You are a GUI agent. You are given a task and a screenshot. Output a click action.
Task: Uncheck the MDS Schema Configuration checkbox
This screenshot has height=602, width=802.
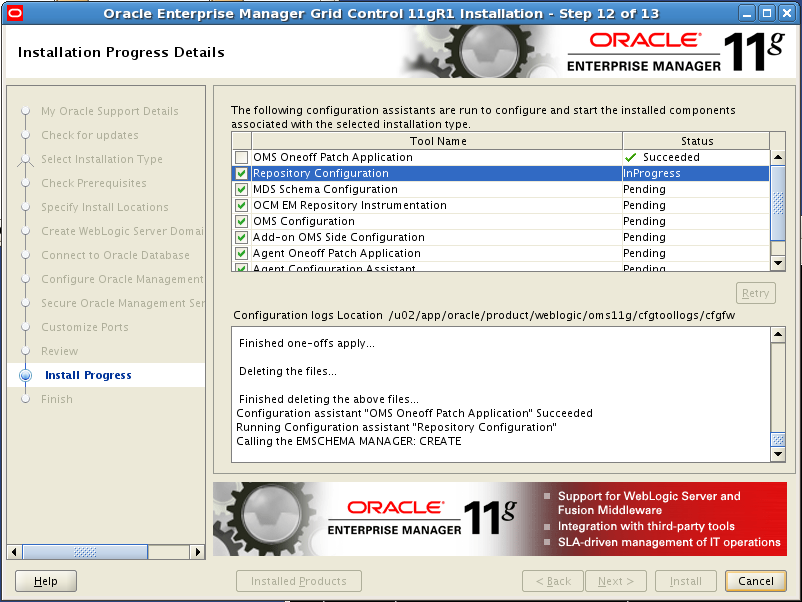241,189
